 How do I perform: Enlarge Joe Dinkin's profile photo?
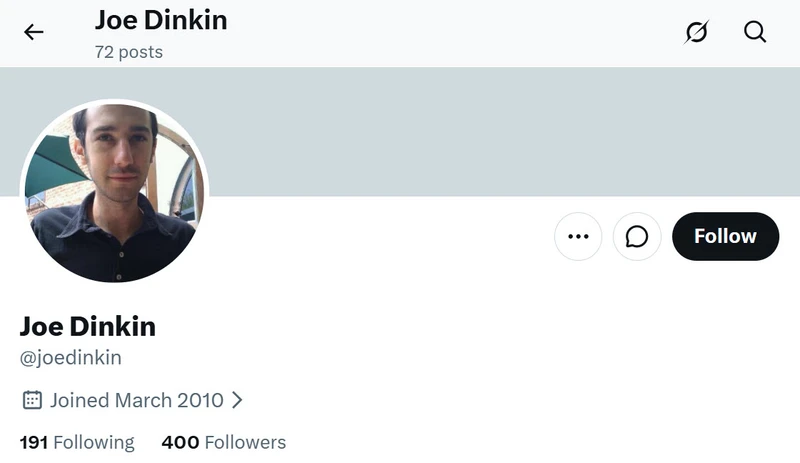[114, 192]
